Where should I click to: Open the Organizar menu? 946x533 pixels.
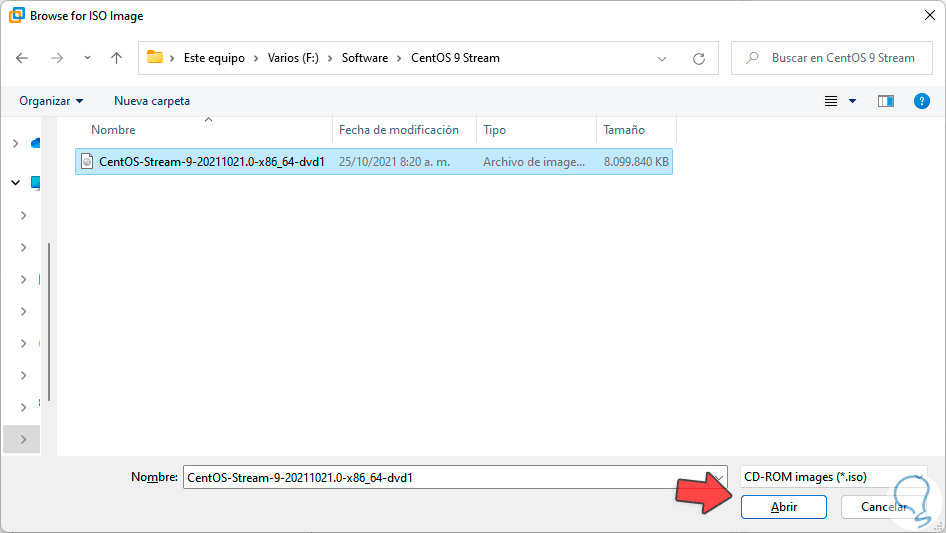(51, 101)
